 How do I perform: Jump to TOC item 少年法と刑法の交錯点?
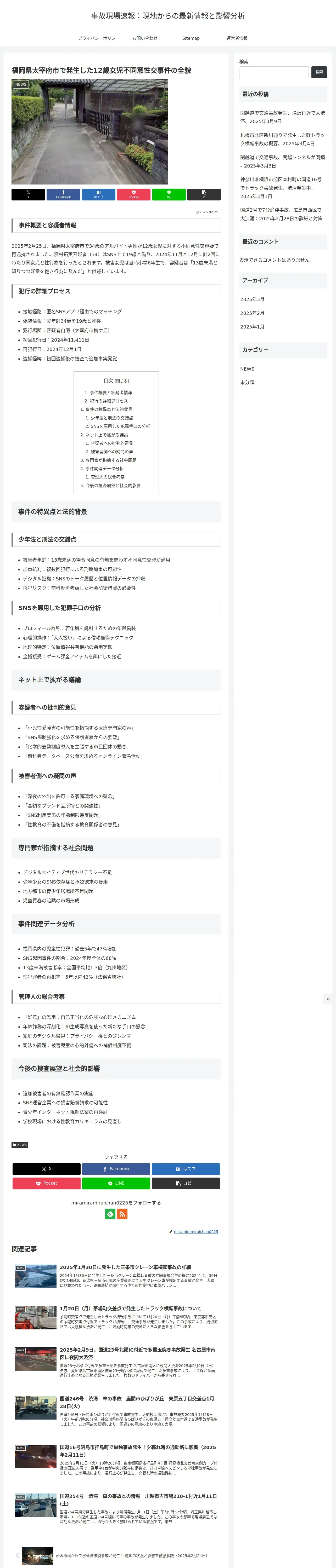tap(111, 418)
